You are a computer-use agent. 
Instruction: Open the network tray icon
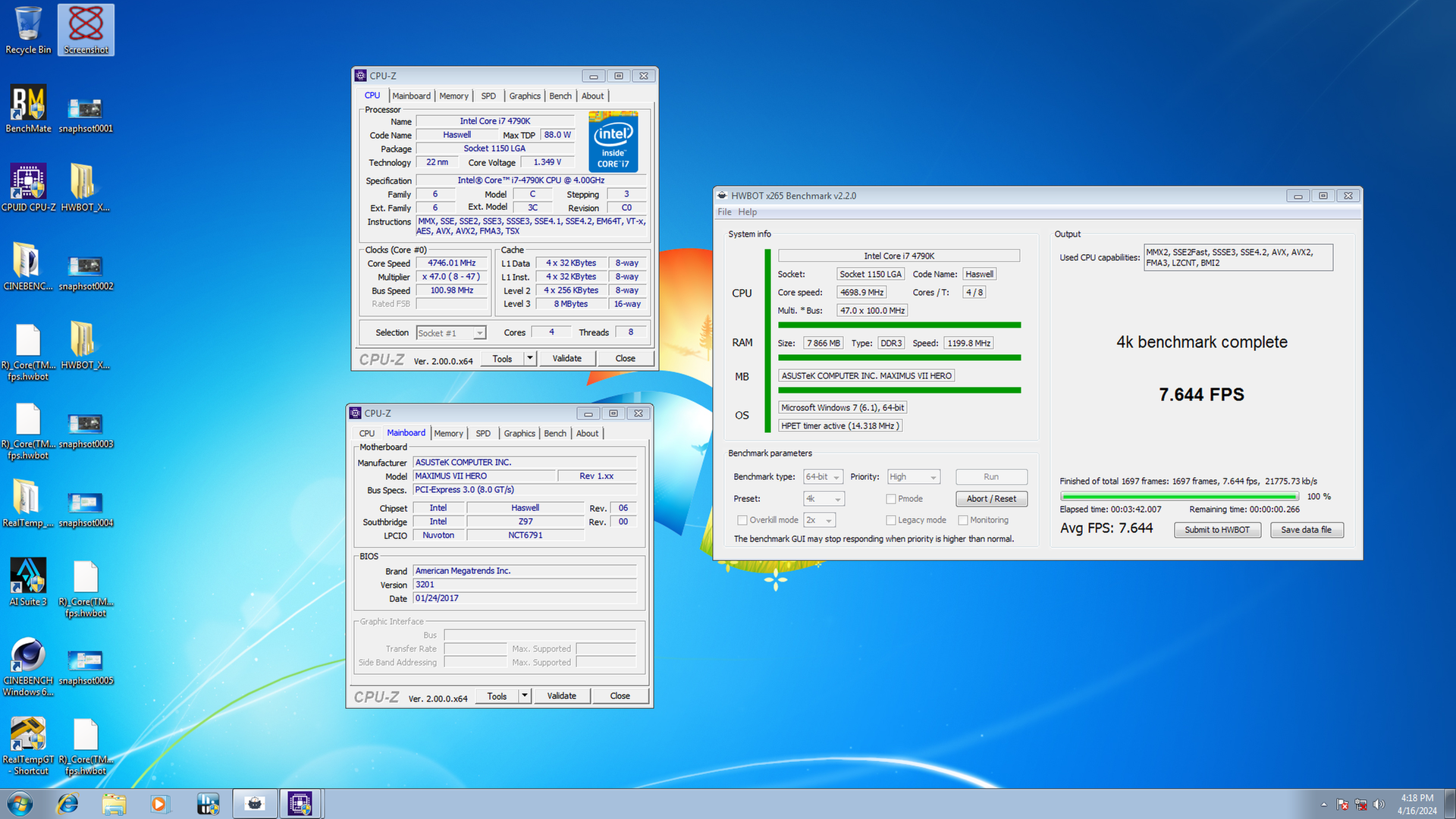[1361, 805]
